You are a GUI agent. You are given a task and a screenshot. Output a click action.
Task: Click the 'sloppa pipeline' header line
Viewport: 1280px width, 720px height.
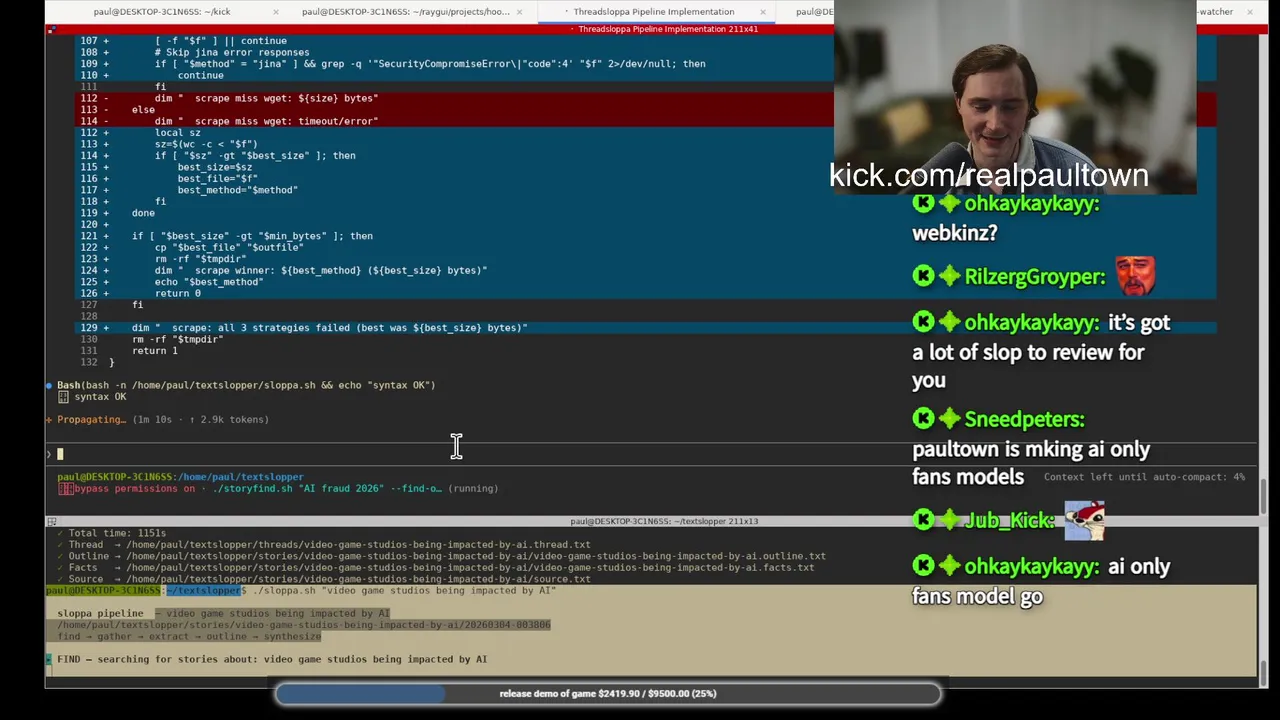tap(223, 613)
